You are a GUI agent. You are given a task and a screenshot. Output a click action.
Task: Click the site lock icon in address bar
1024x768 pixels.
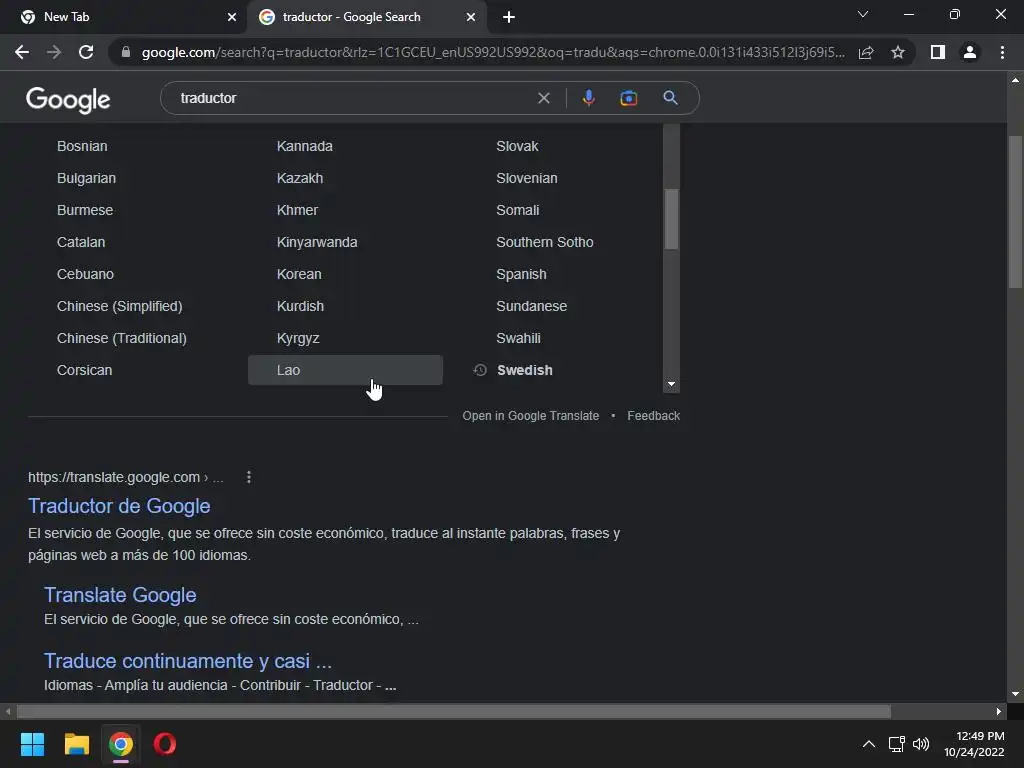pos(126,52)
